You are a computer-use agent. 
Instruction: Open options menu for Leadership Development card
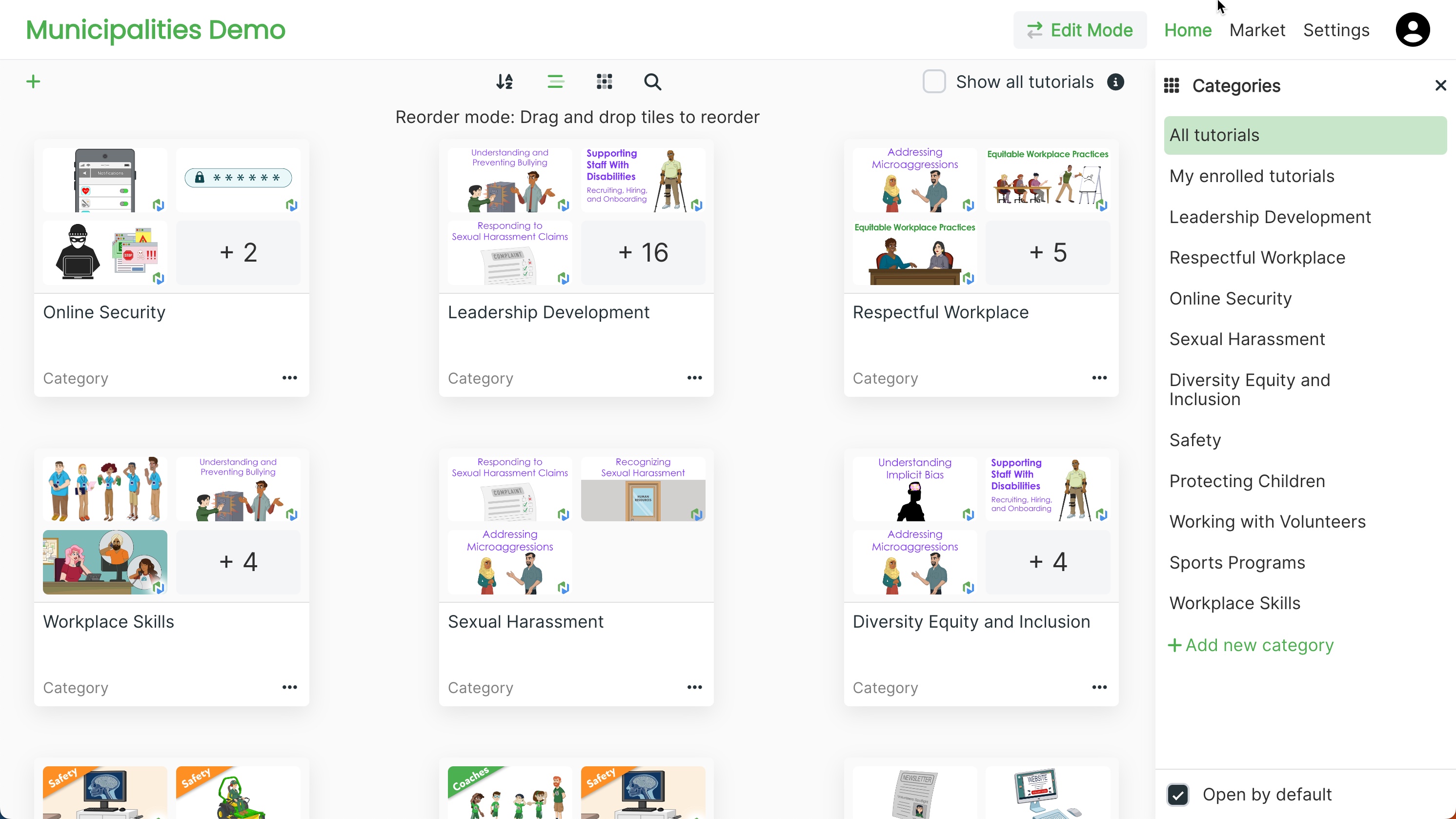tap(694, 378)
